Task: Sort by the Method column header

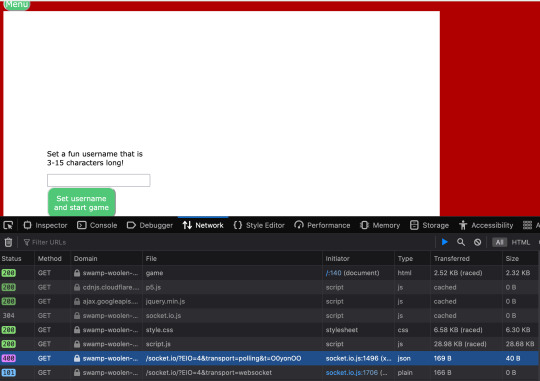Action: [52, 259]
